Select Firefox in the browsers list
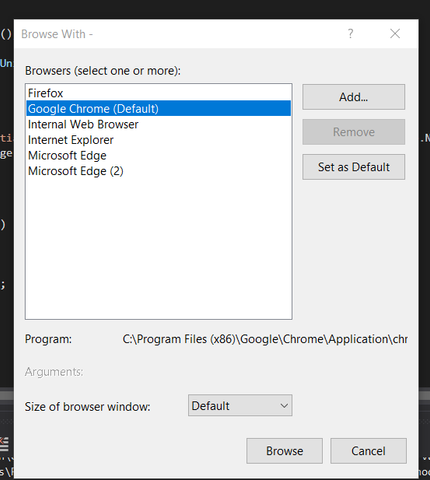The height and width of the screenshot is (480, 430). click(158, 93)
